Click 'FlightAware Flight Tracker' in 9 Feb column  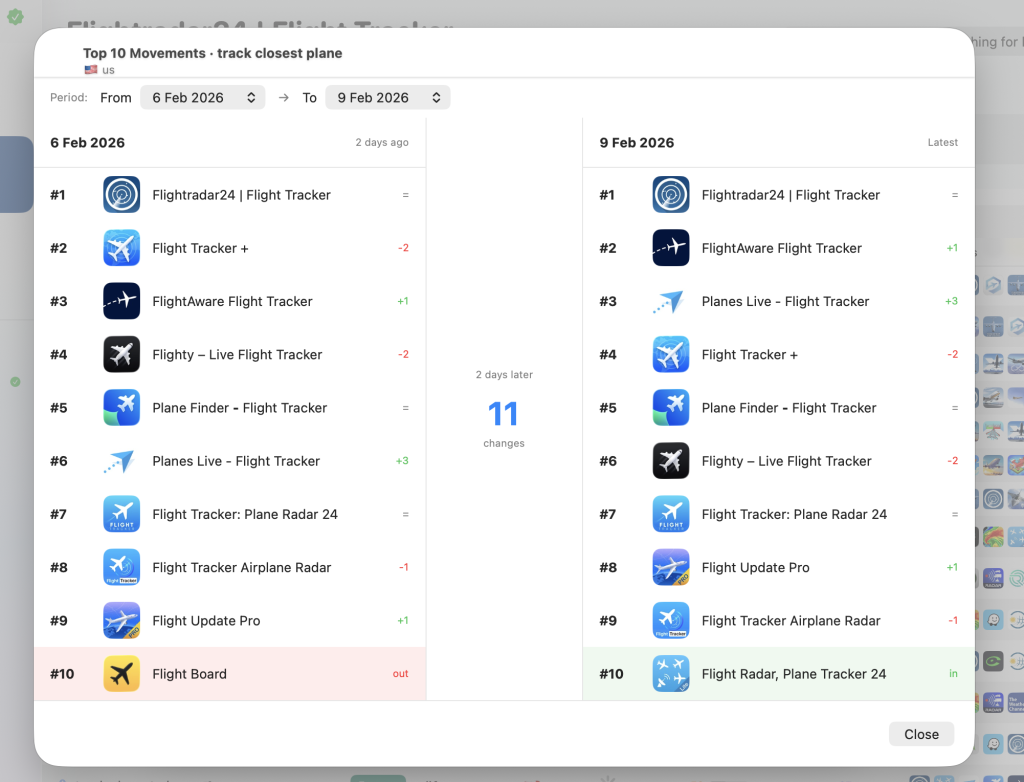782,248
